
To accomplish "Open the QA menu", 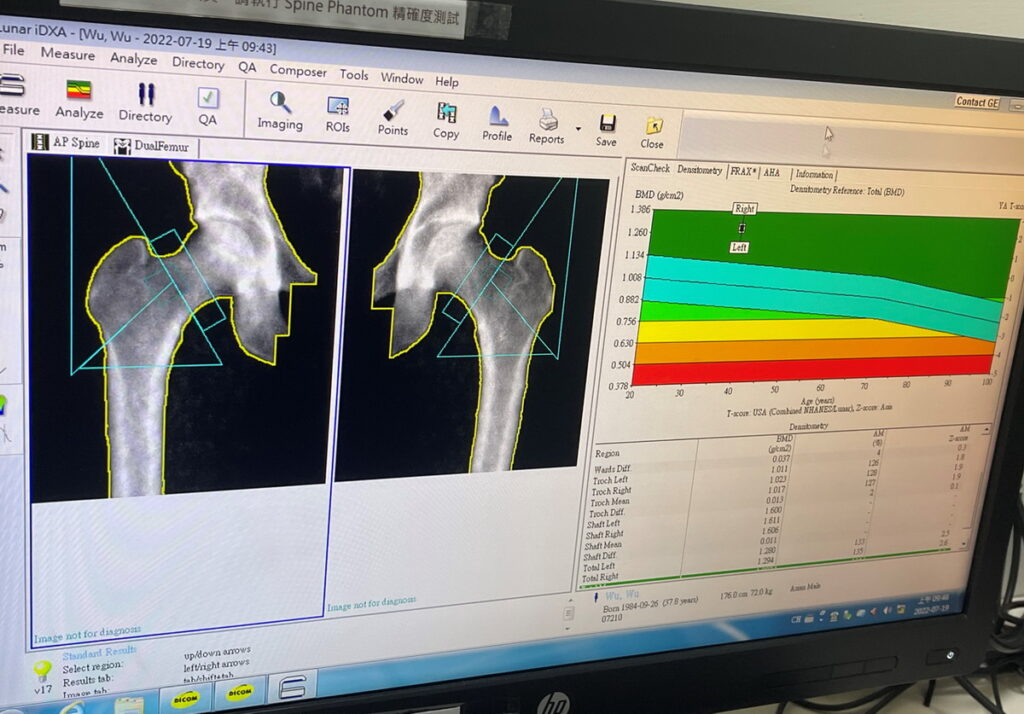I will [x=247, y=67].
